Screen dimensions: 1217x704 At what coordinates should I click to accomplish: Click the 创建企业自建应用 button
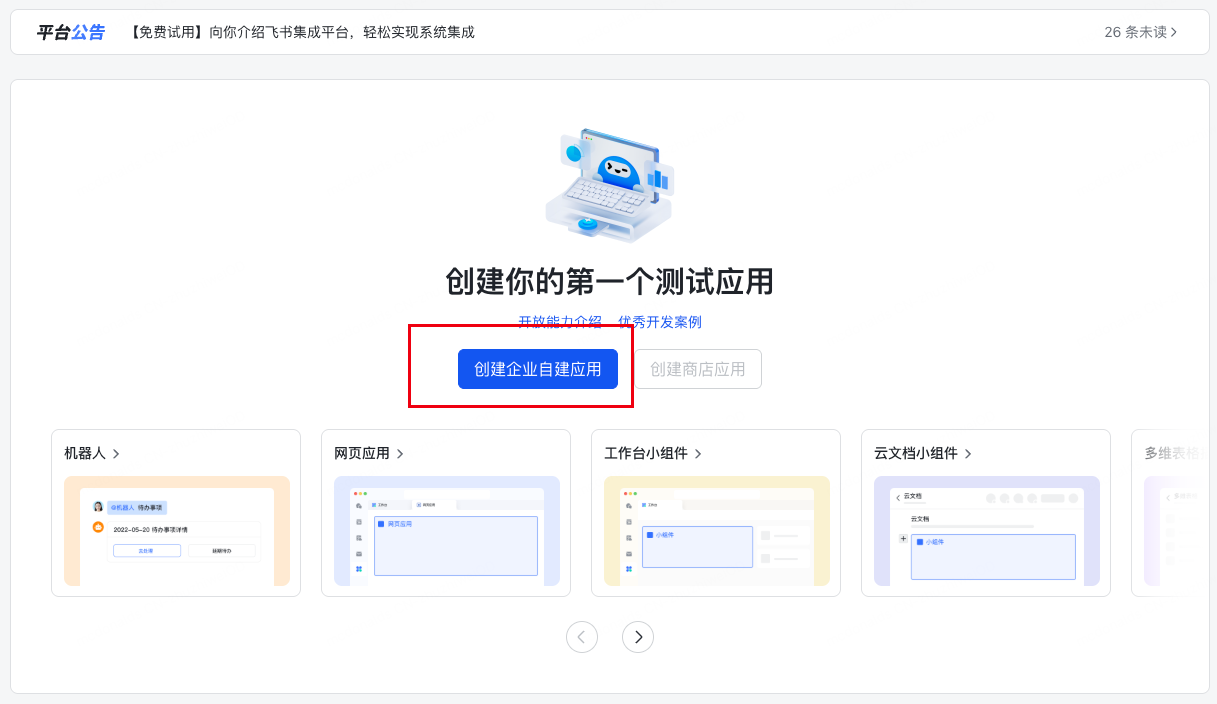point(538,369)
